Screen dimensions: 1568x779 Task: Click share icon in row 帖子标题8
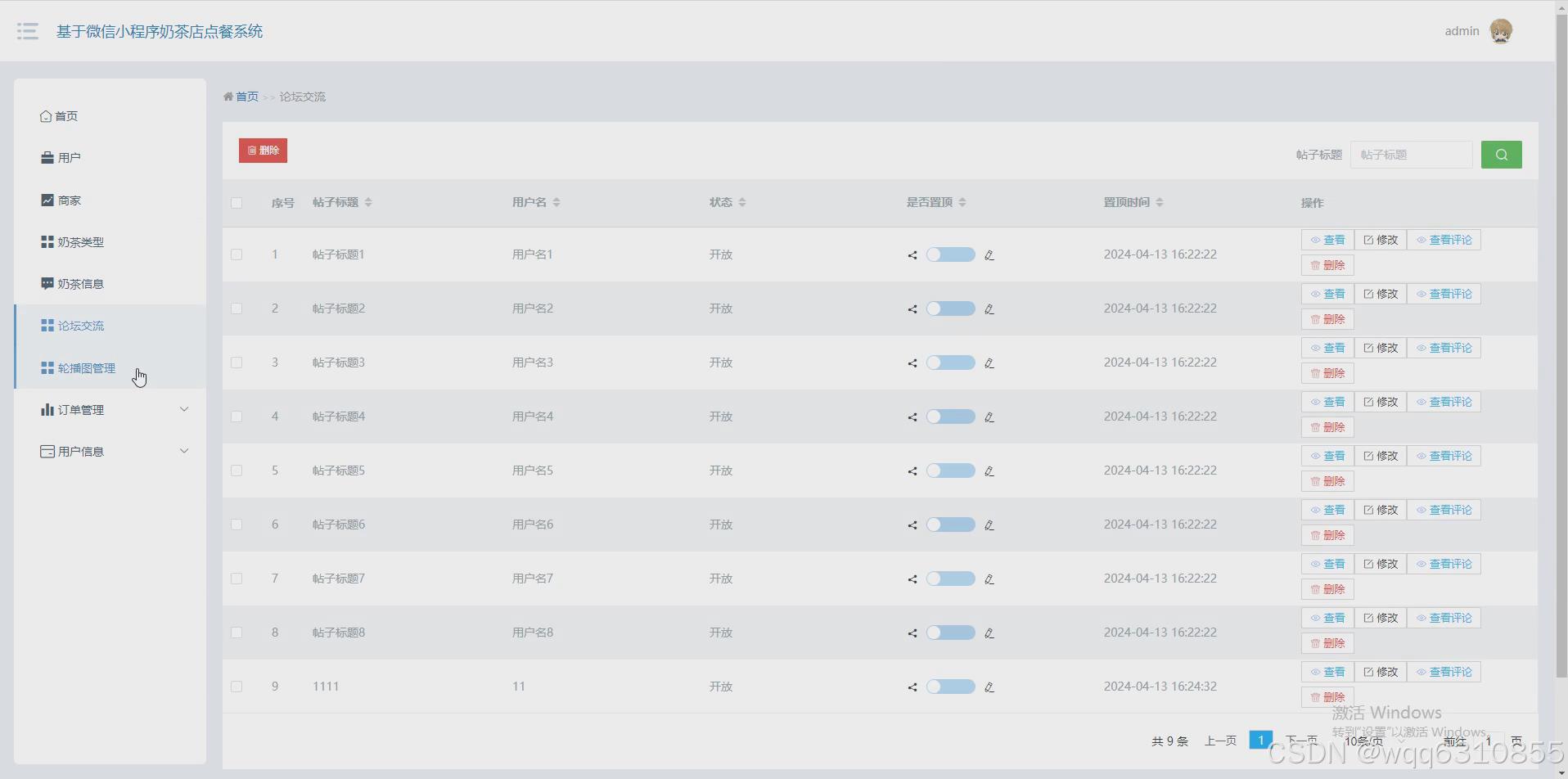912,633
